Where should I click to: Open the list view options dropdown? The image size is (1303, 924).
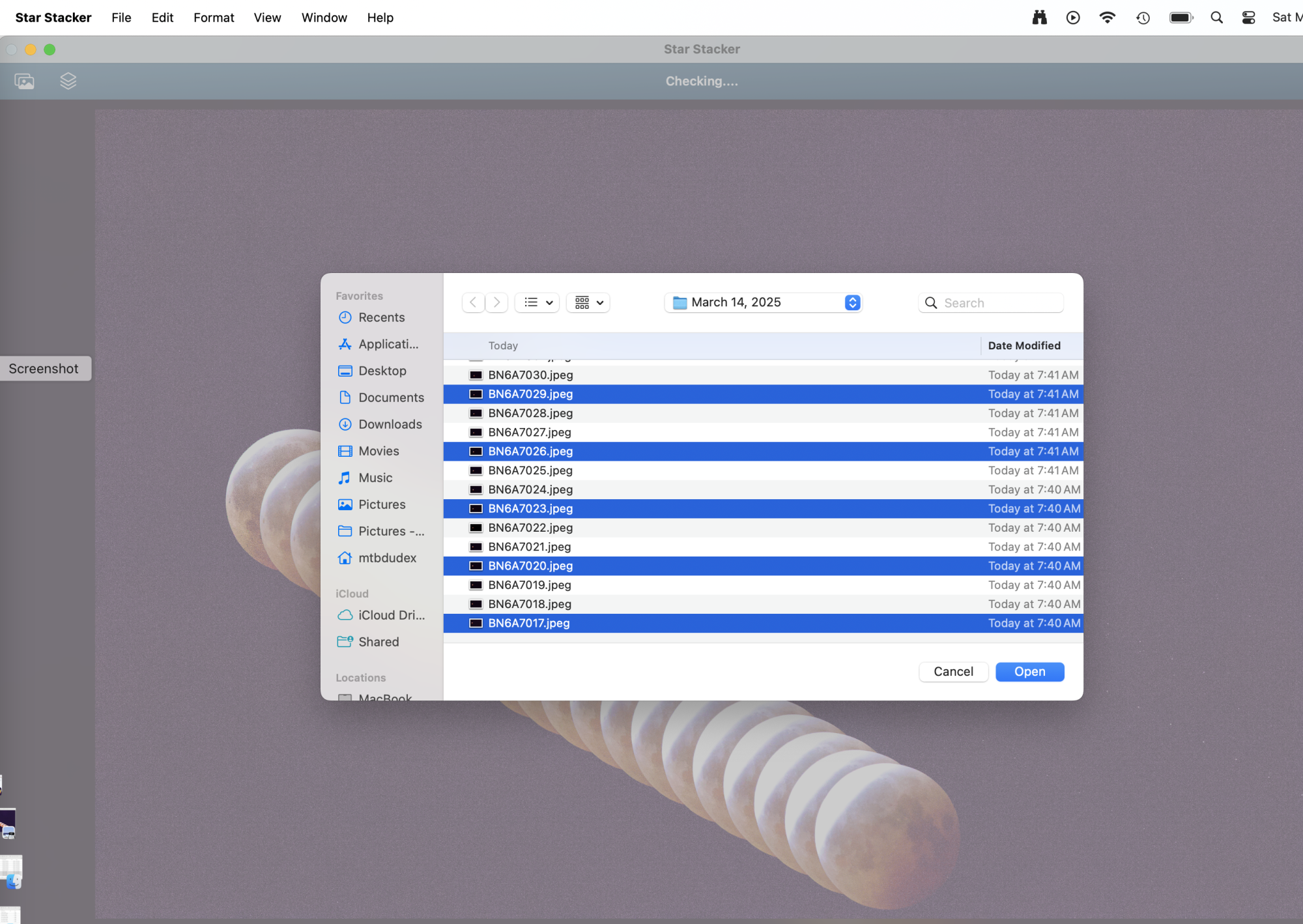point(537,302)
